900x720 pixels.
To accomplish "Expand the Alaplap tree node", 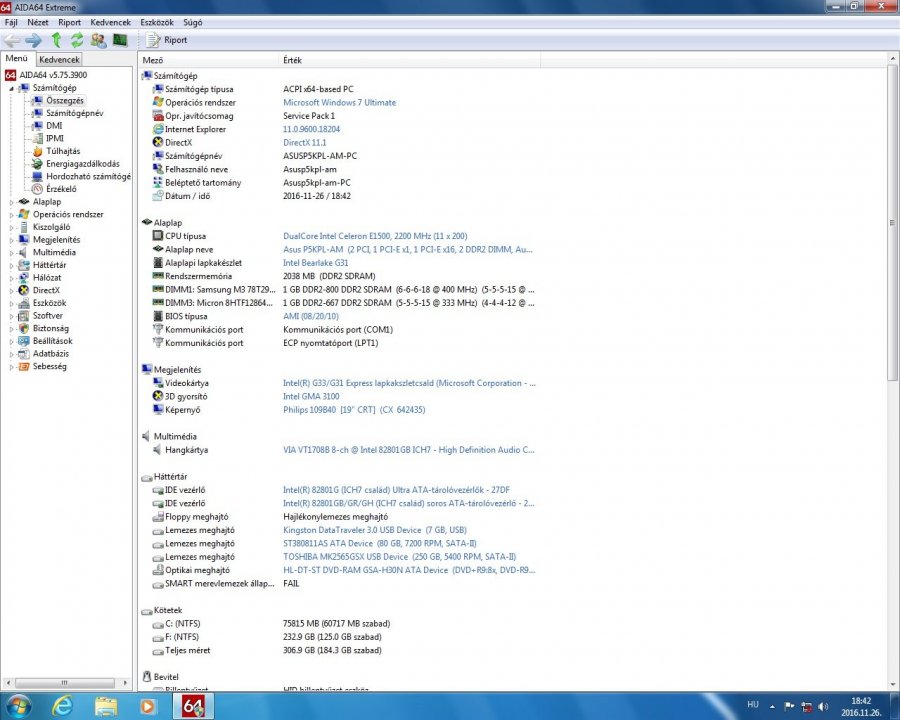I will point(11,202).
